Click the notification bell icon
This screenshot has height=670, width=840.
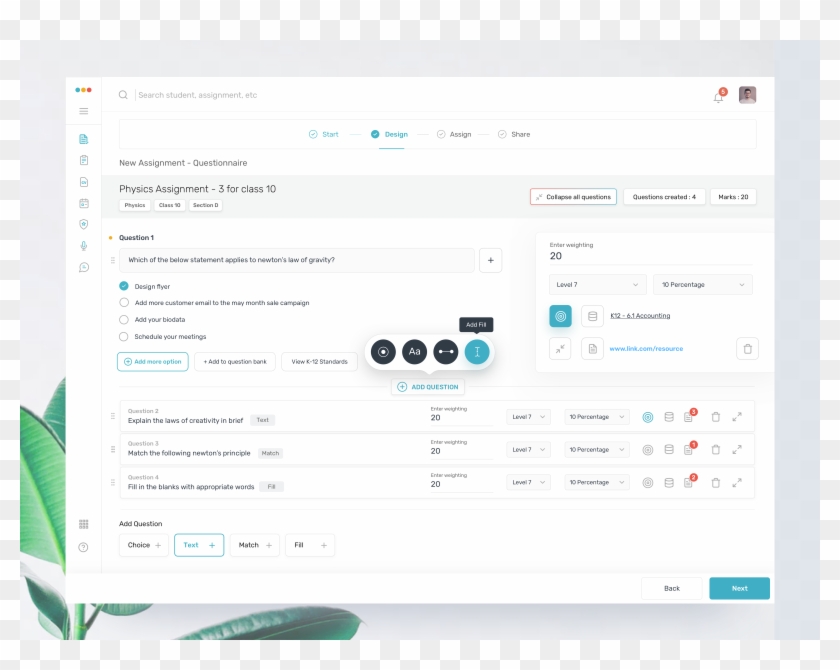pos(718,96)
